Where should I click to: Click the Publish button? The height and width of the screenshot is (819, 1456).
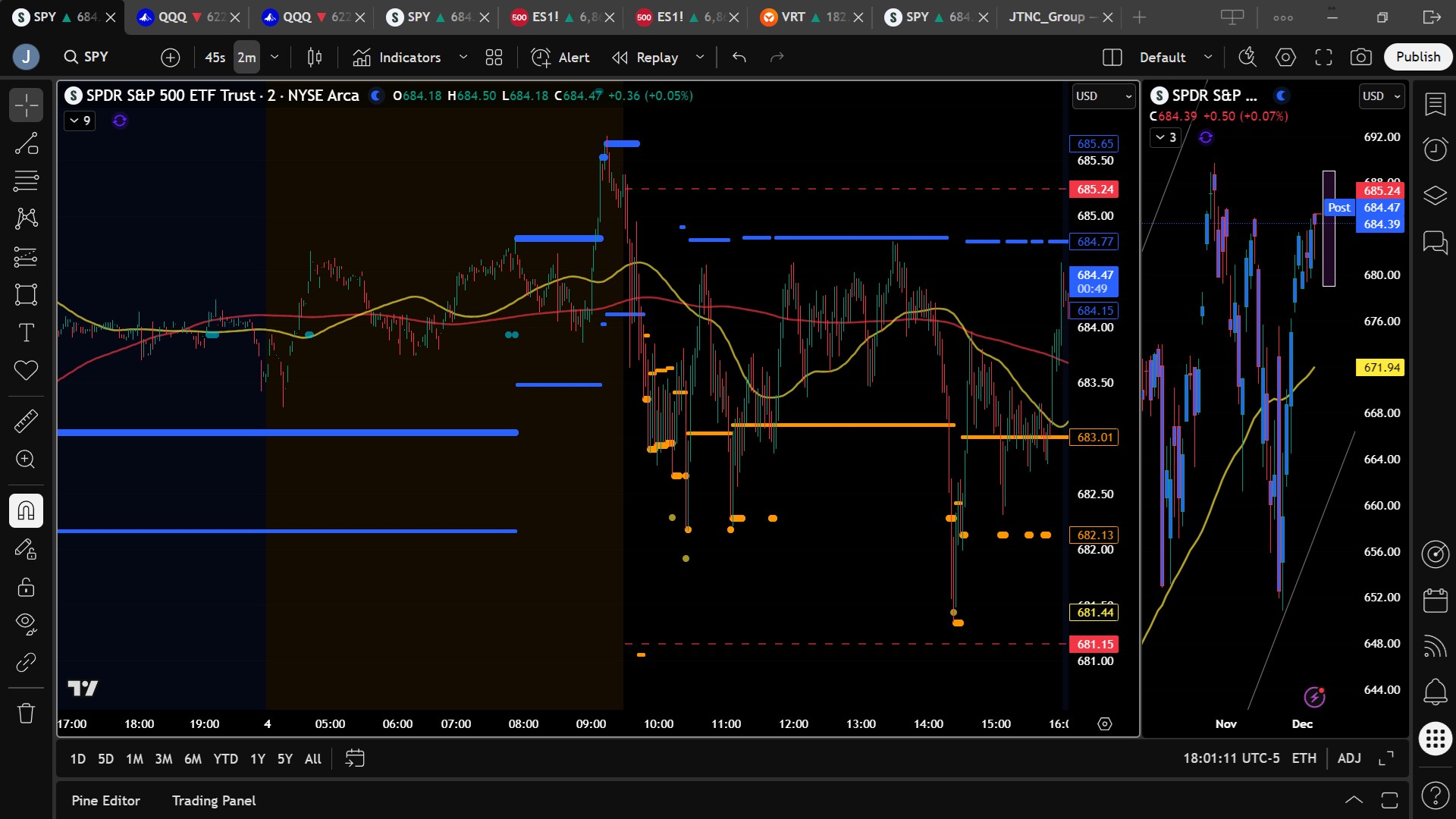click(1417, 57)
